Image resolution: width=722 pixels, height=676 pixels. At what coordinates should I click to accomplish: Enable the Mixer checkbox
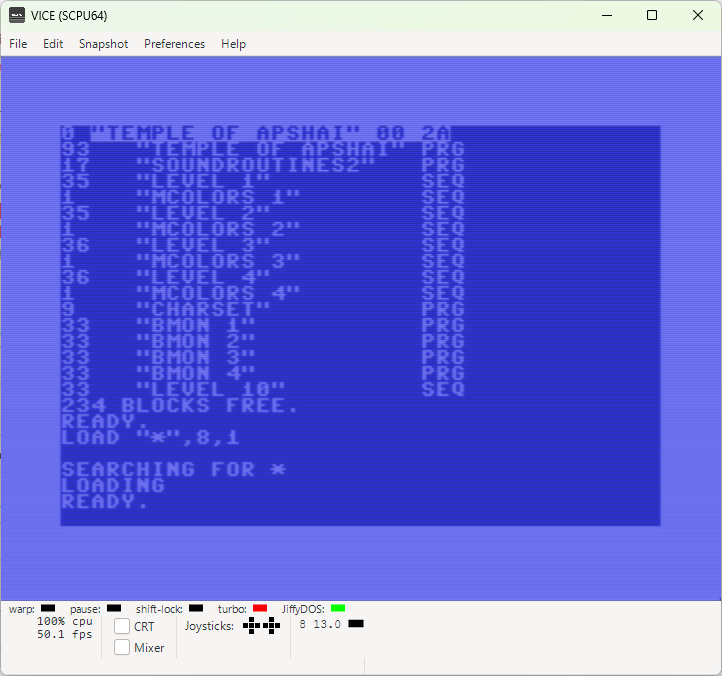pos(122,647)
